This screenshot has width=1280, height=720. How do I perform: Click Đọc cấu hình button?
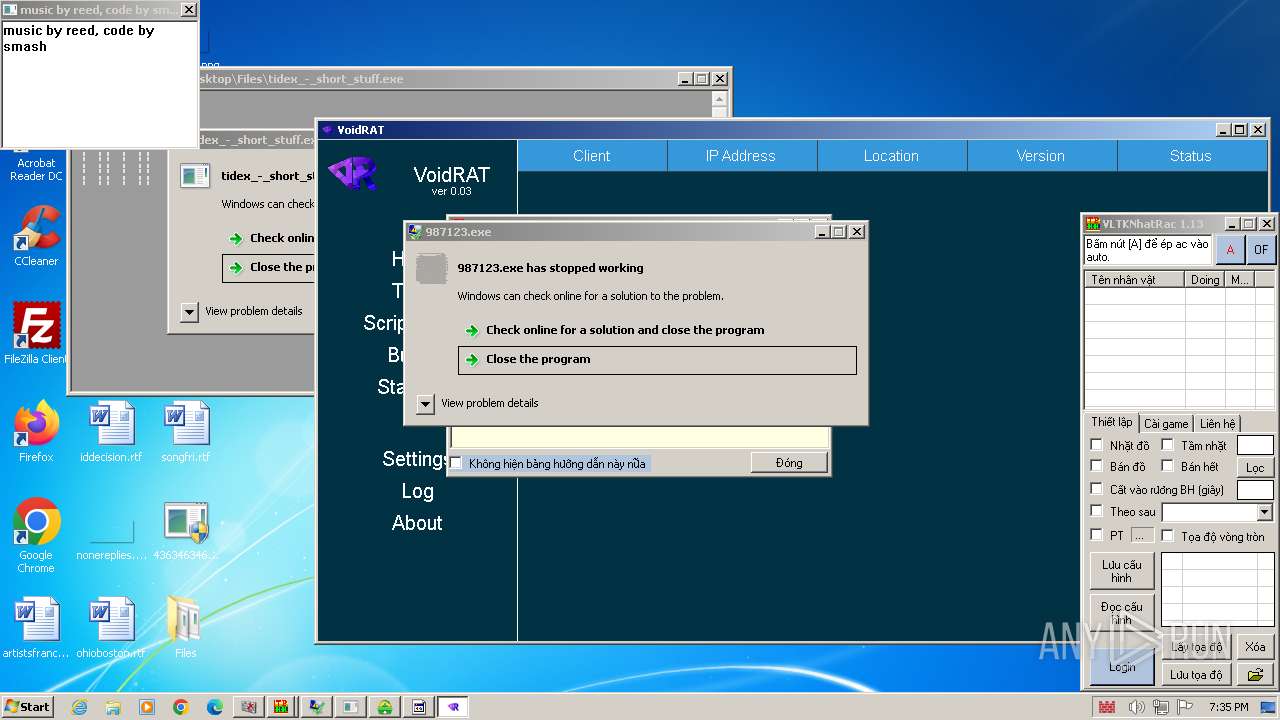[x=1121, y=613]
